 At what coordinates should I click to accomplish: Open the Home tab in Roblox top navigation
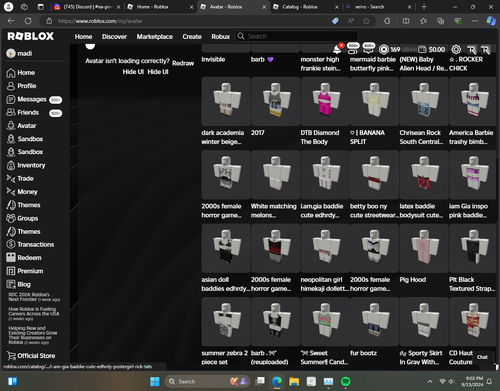tap(83, 36)
